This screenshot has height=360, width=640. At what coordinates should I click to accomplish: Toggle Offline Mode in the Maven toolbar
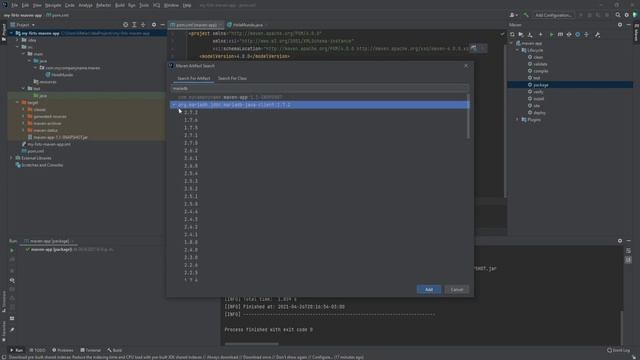pos(569,35)
